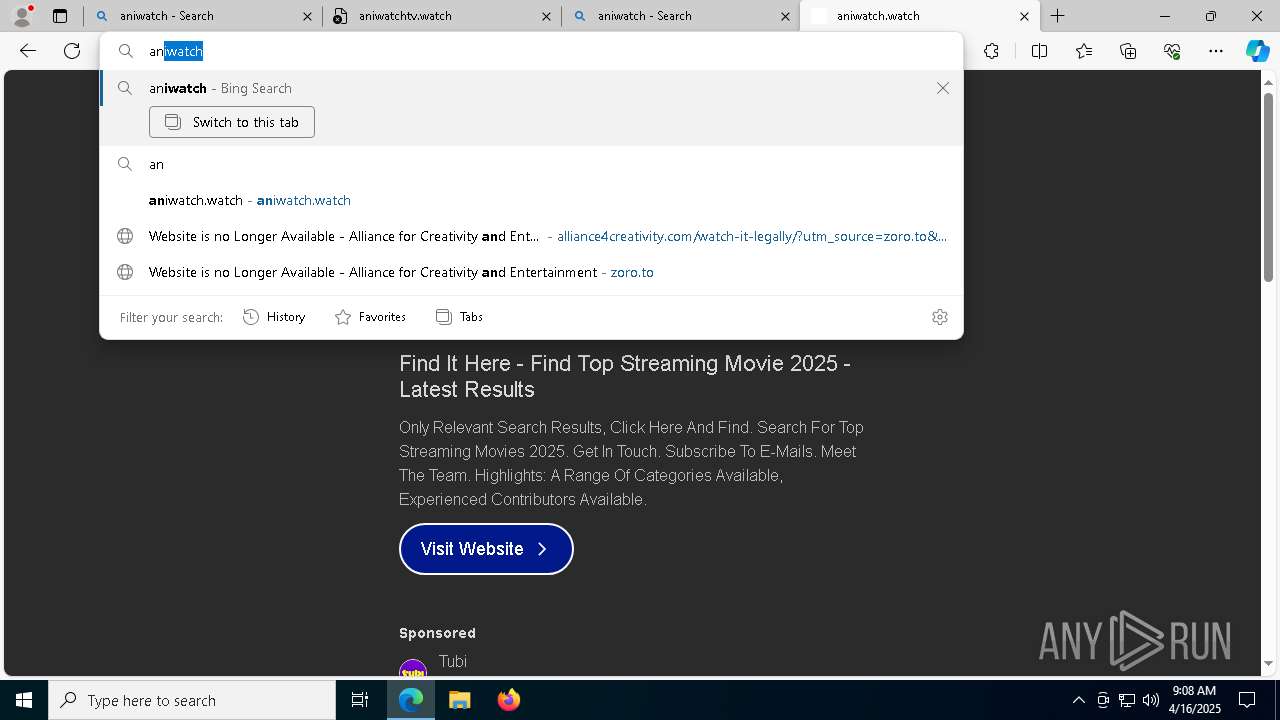Open the Collections toolbar icon

click(x=1128, y=51)
